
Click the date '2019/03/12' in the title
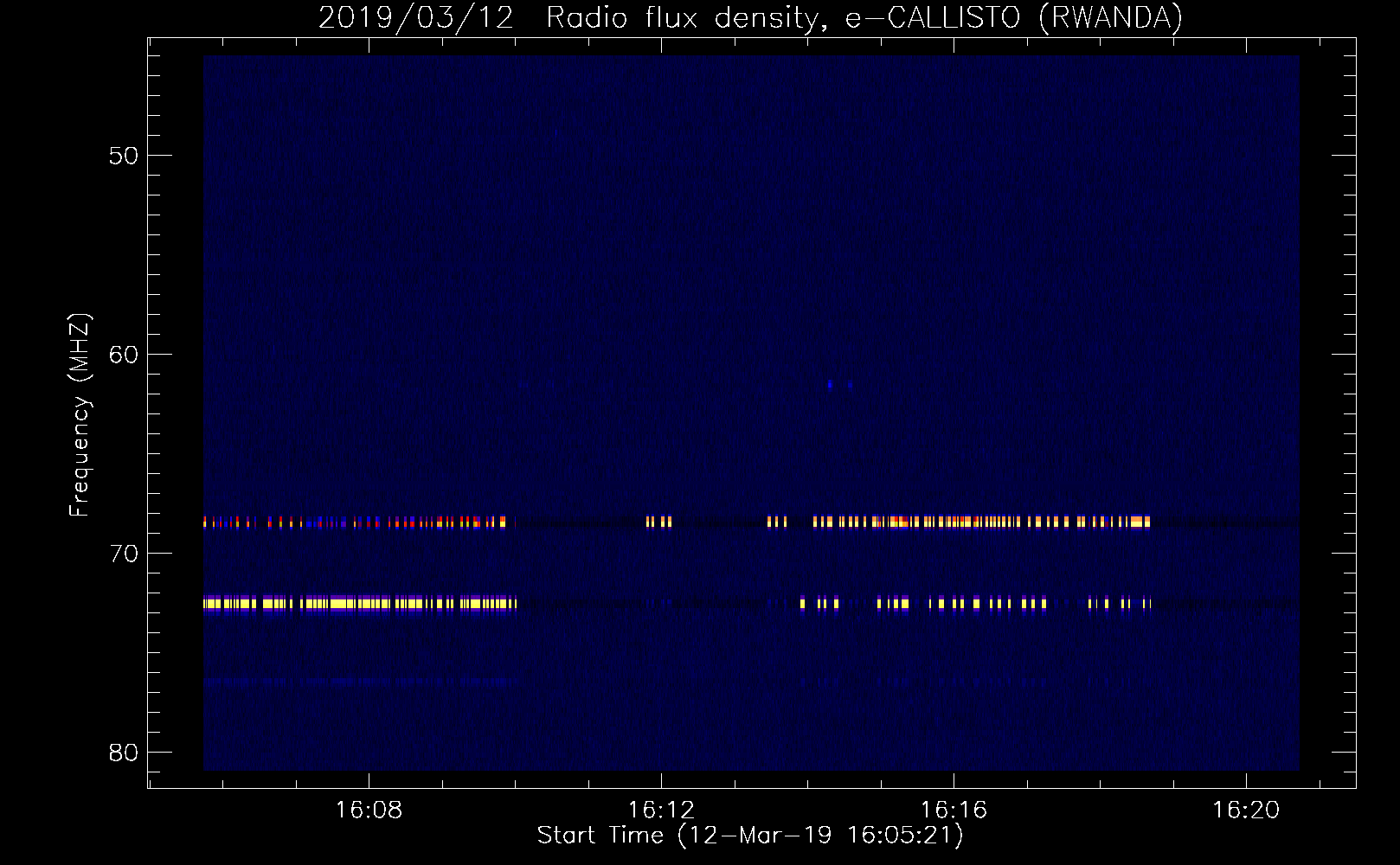(416, 18)
